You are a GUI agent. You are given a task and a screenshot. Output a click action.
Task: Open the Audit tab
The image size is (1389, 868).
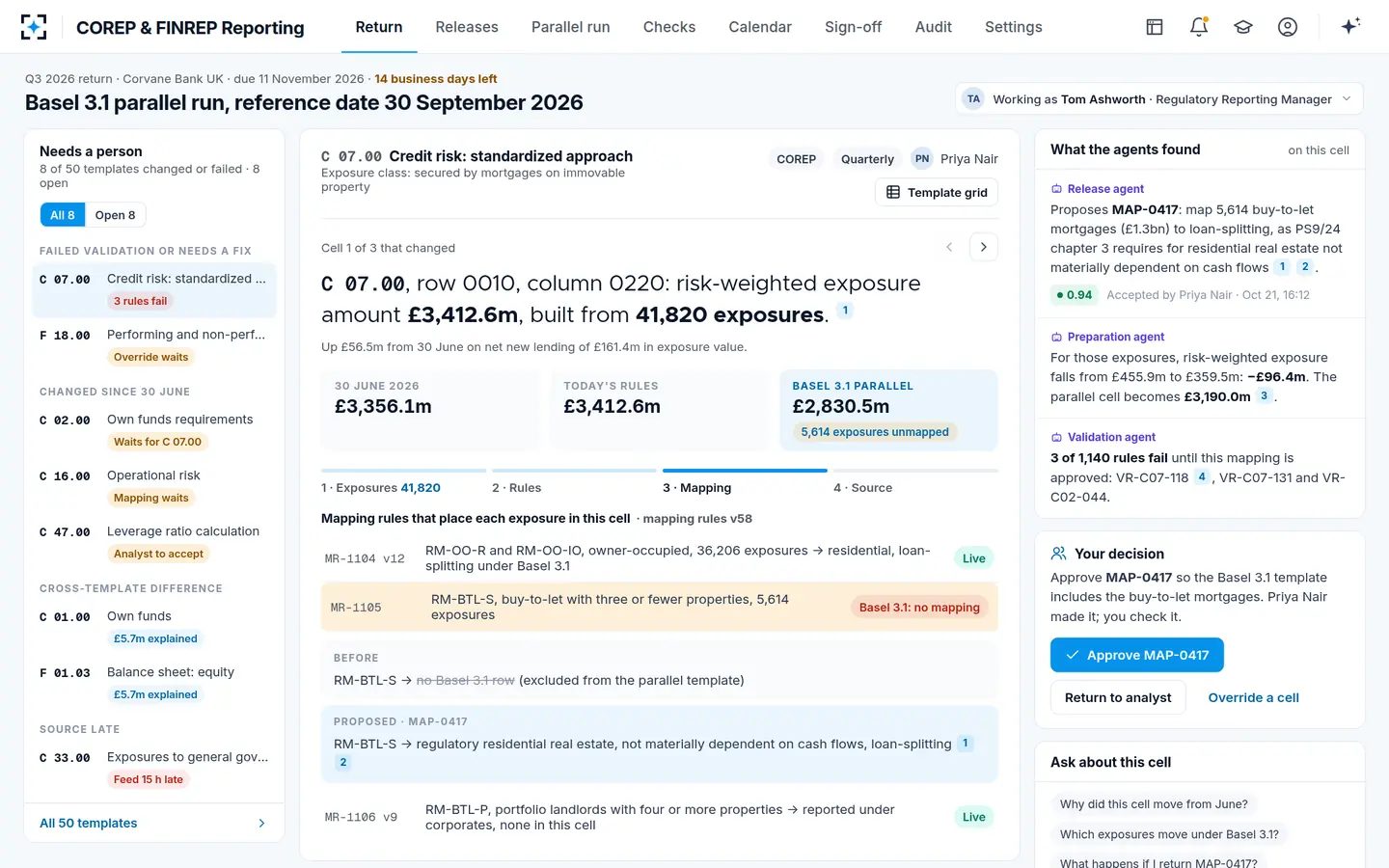[934, 27]
